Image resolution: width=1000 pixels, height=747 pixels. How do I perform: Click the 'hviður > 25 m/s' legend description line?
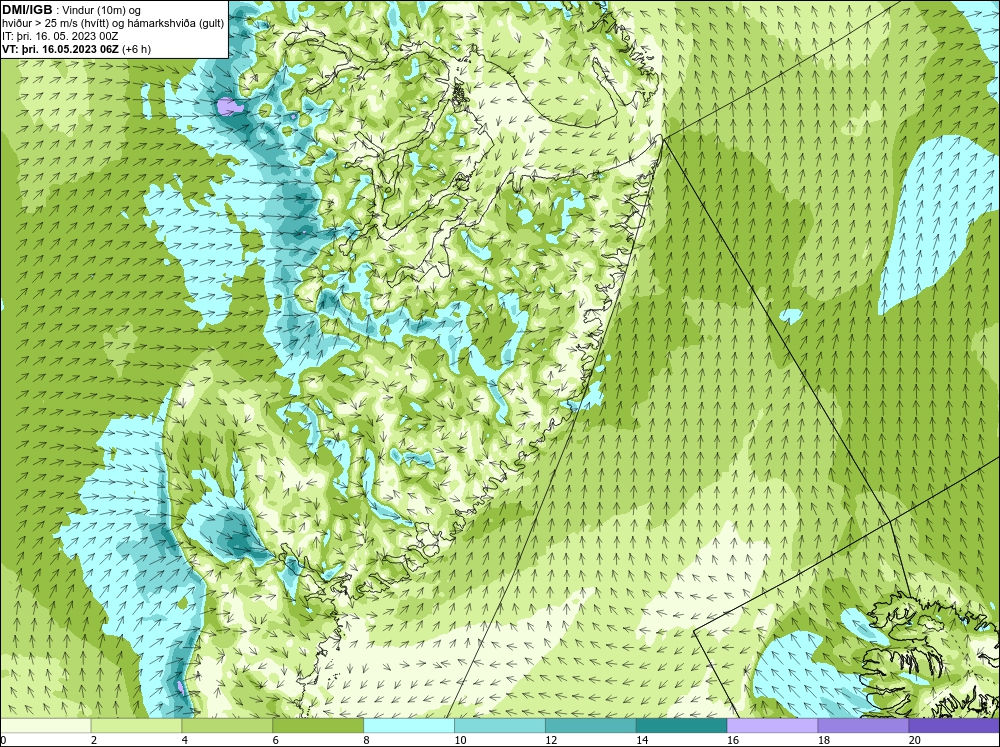(x=113, y=23)
